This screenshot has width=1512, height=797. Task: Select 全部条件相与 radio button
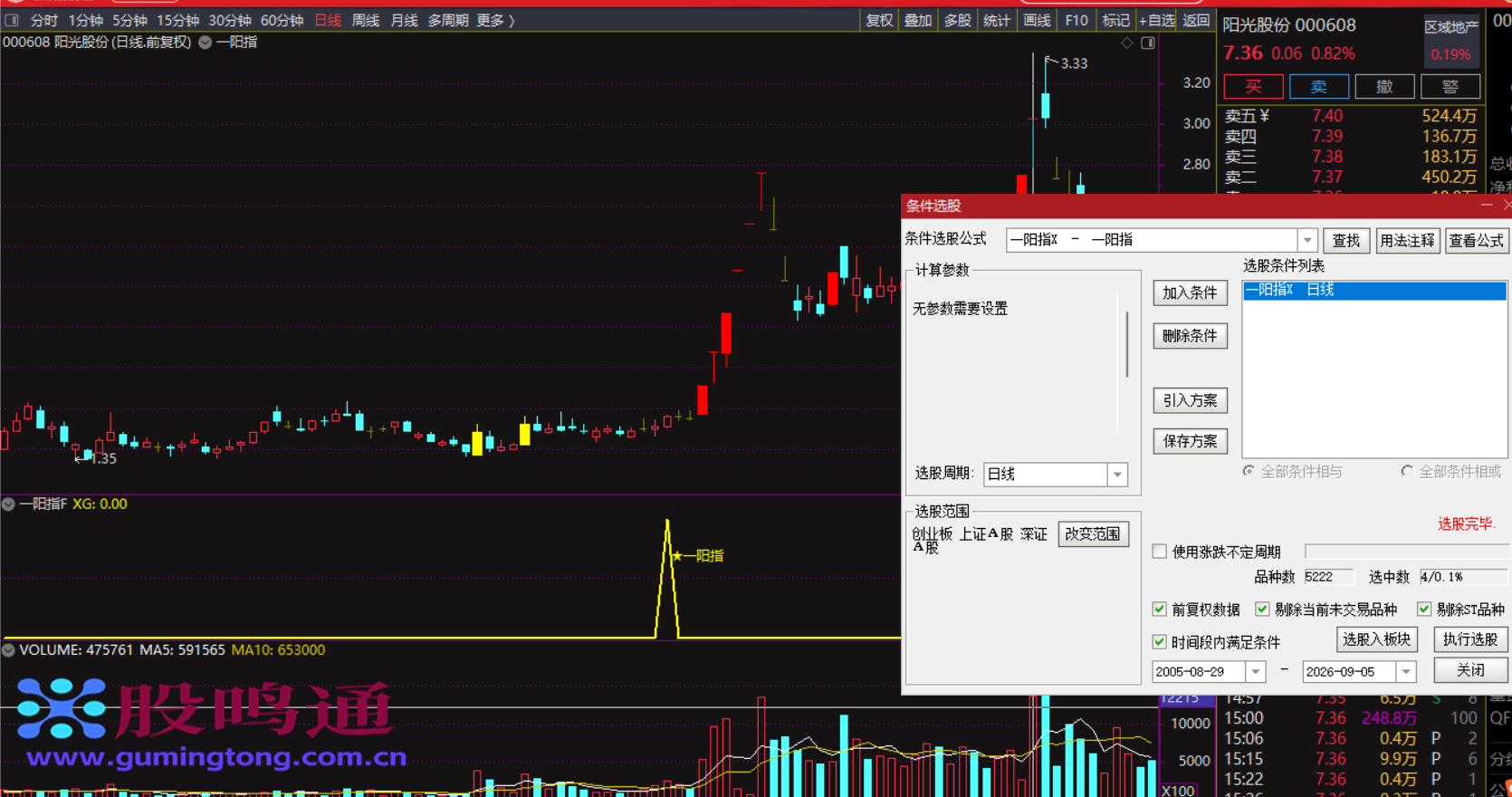1249,471
